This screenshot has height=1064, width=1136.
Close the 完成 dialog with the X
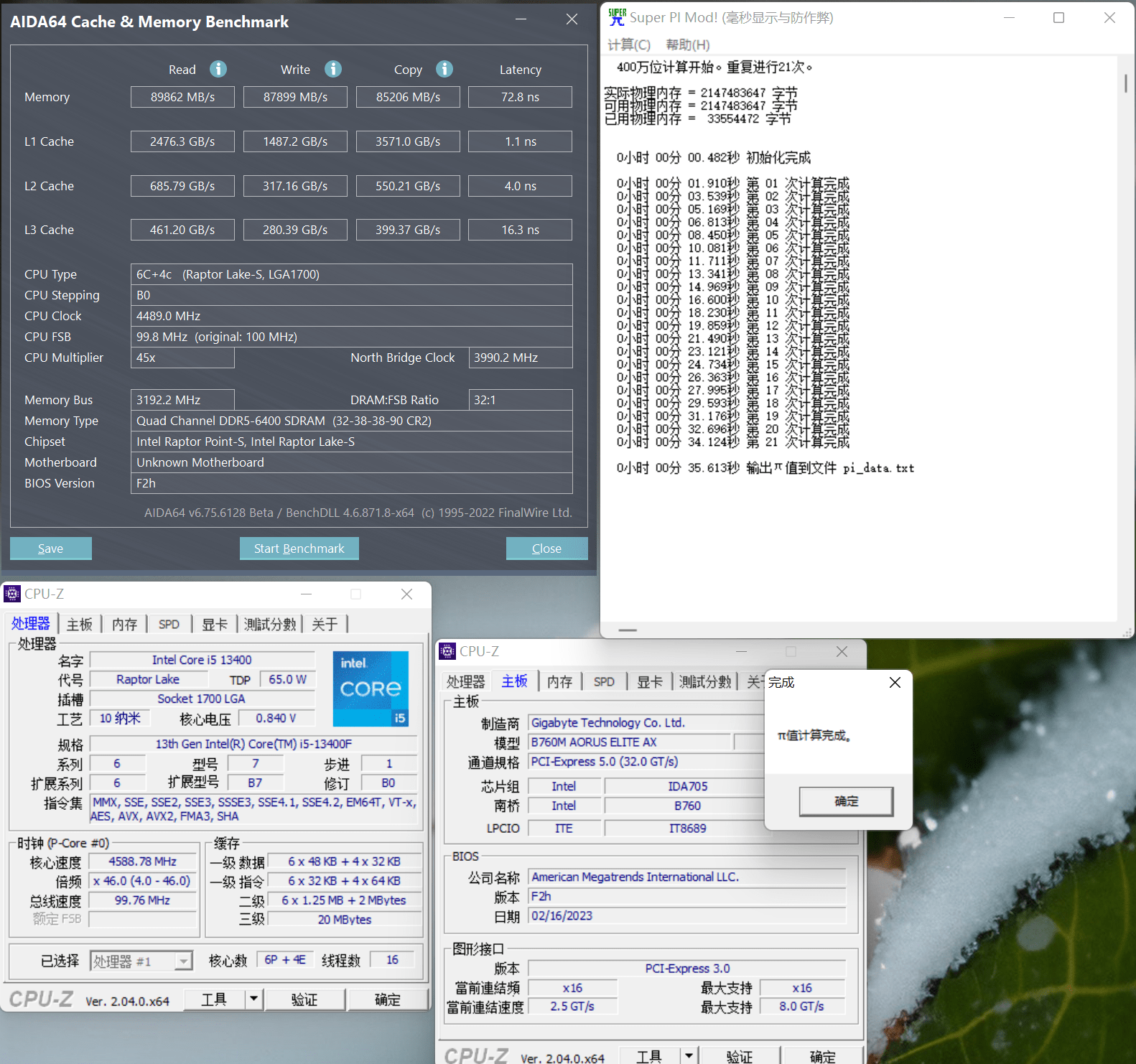pyautogui.click(x=895, y=682)
